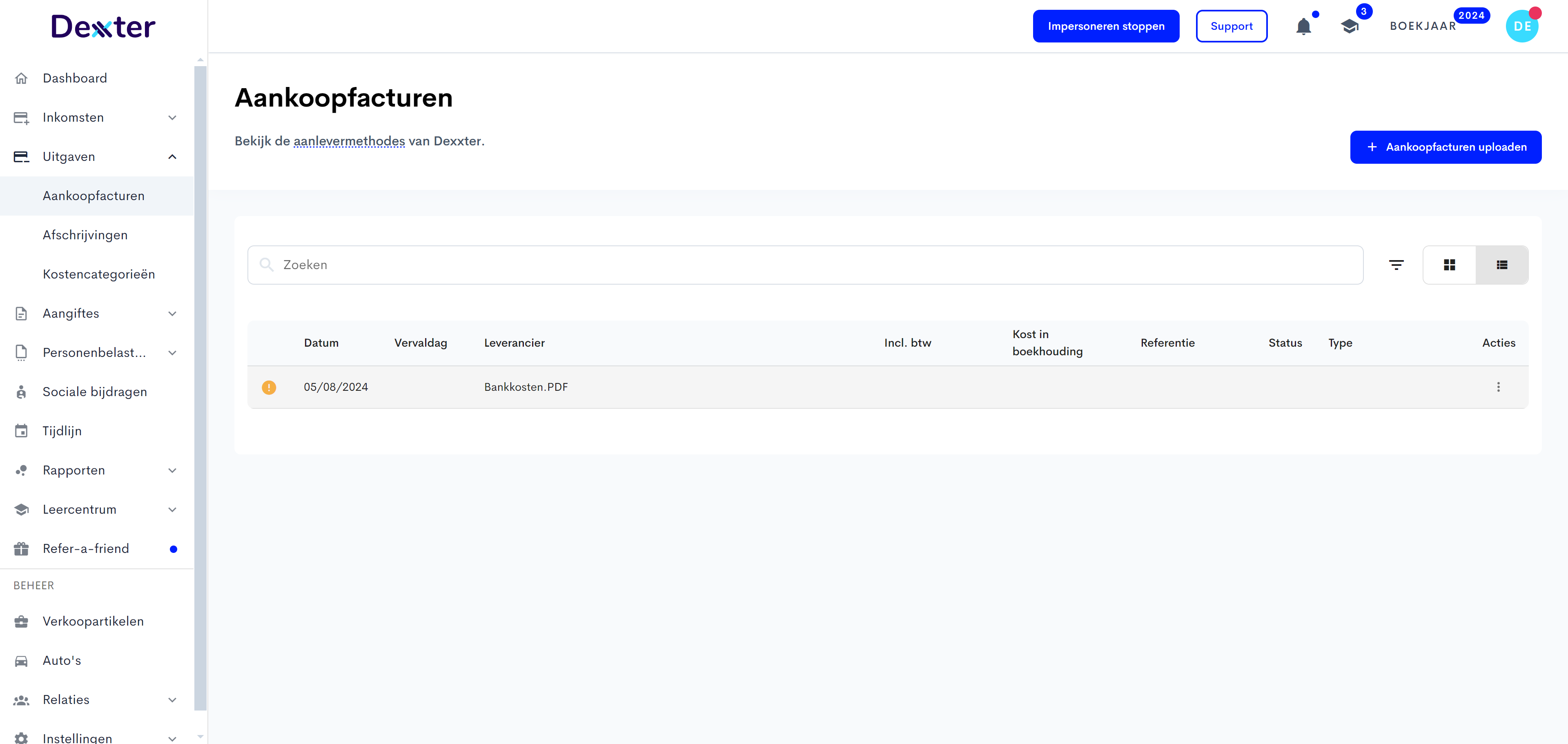Click the Type column header
1568x744 pixels.
(x=1340, y=343)
